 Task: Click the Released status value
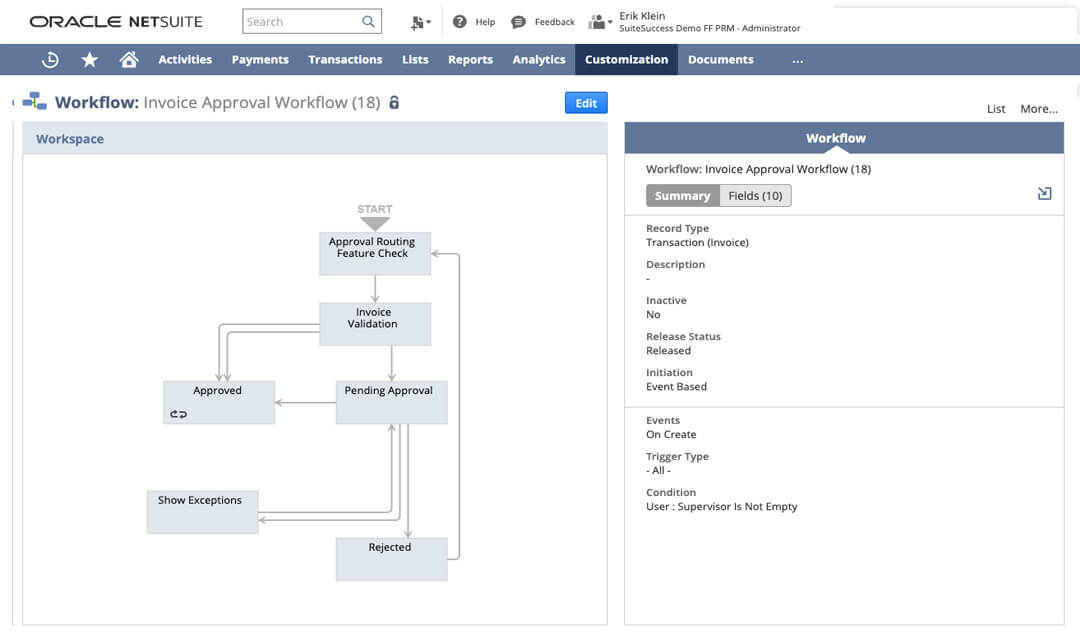pos(668,351)
